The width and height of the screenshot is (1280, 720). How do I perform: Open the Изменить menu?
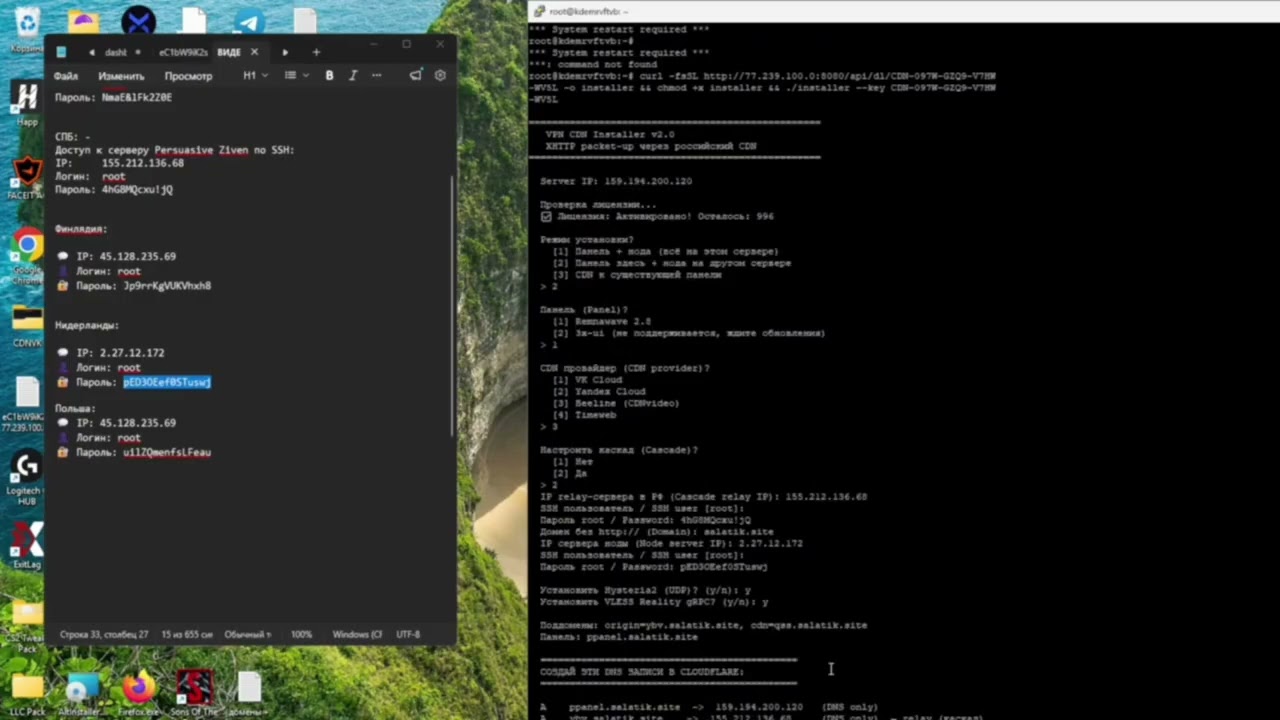[x=121, y=76]
